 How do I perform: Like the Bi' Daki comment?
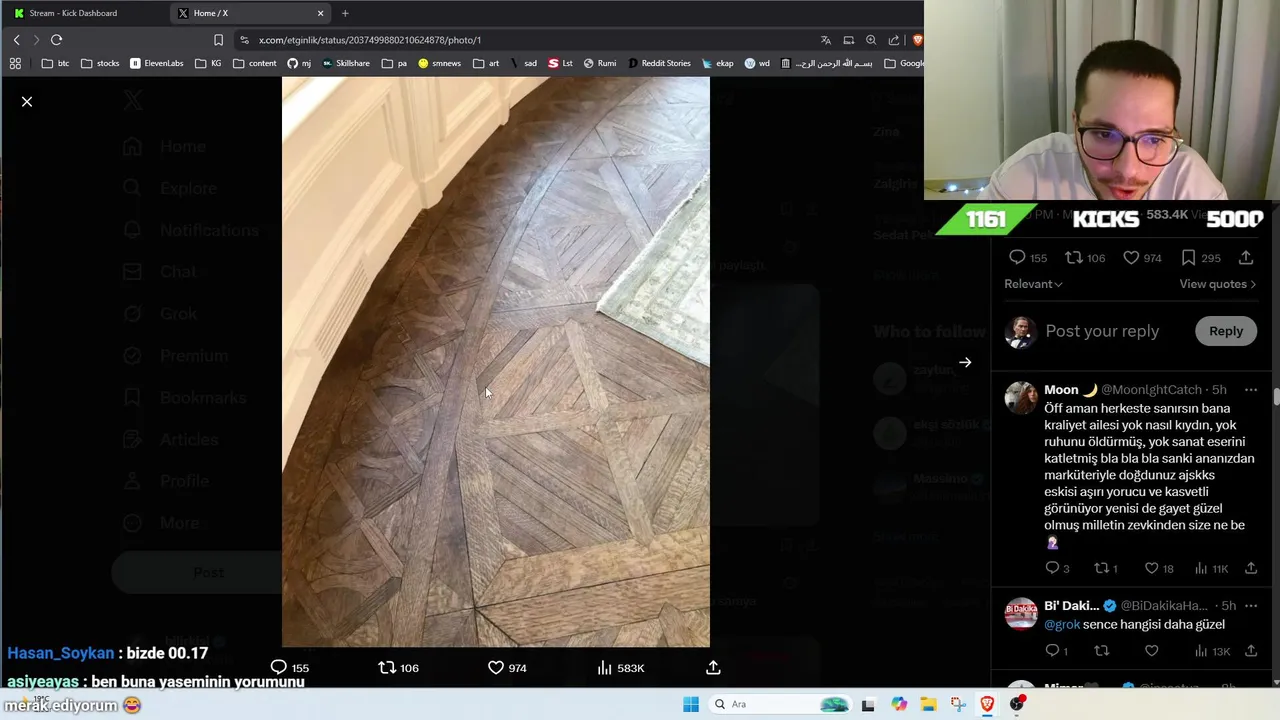click(x=1151, y=651)
